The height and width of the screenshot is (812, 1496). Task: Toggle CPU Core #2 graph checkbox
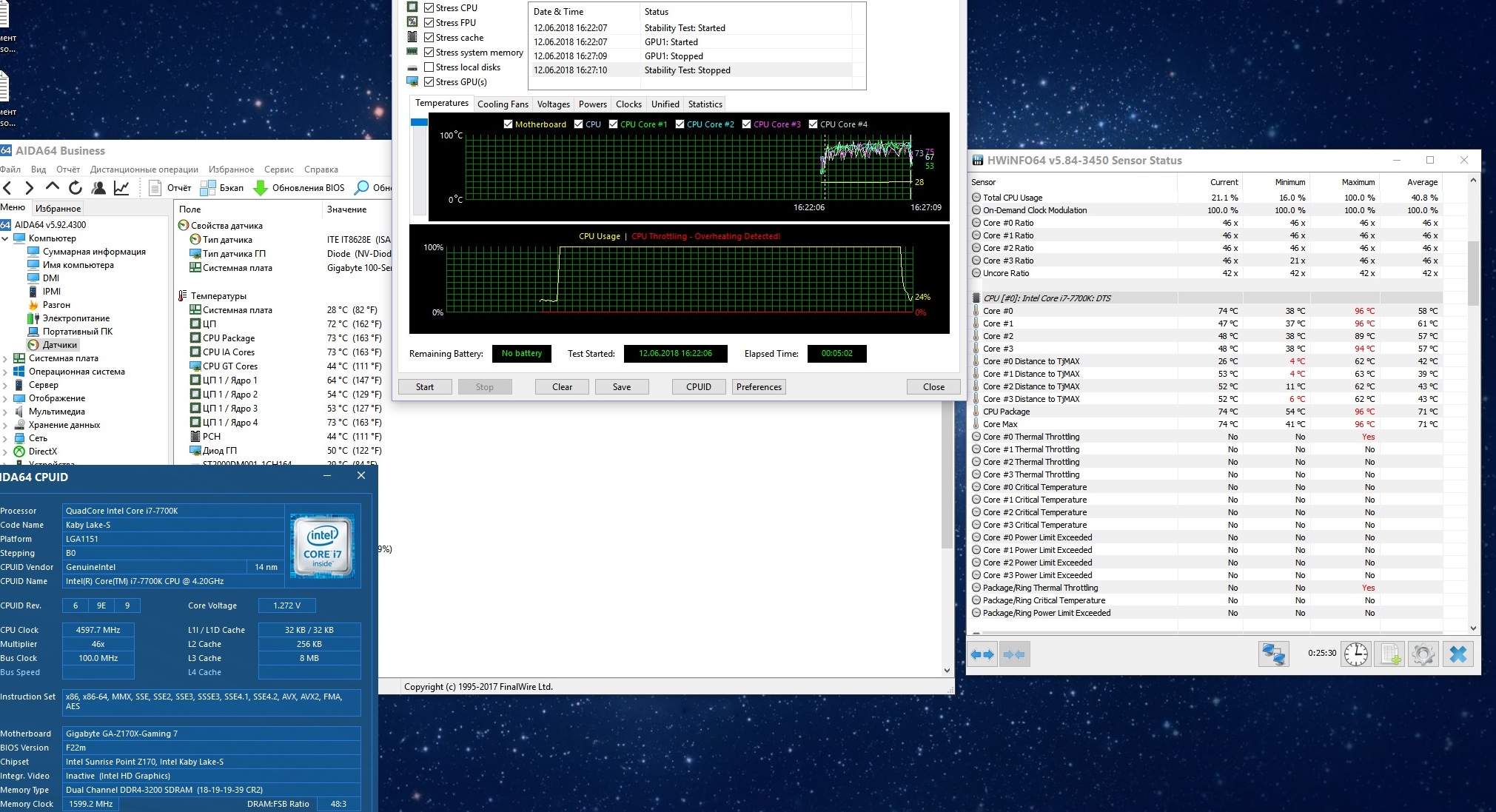[680, 124]
